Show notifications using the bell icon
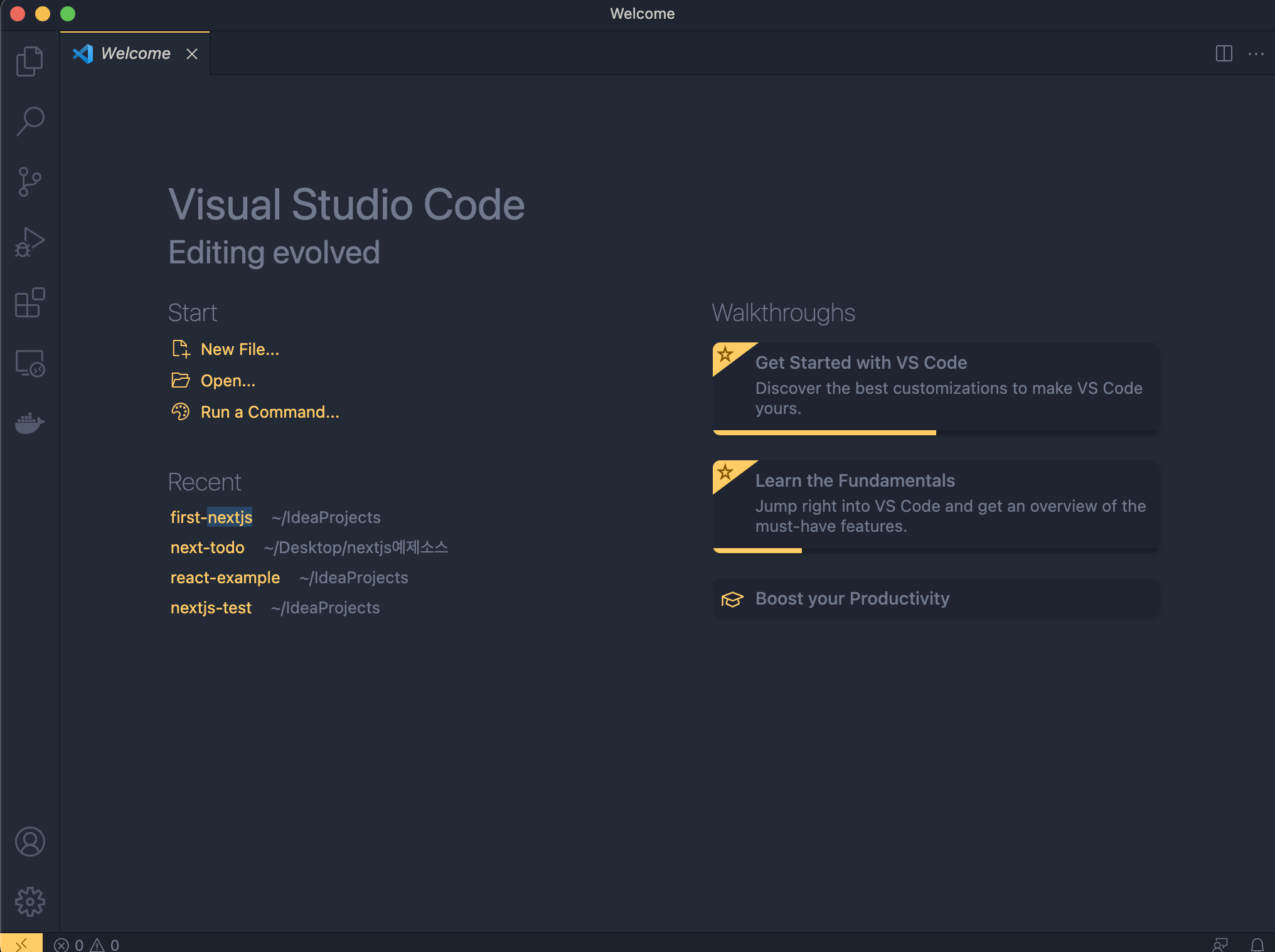Screen dimensions: 1275x952 [1257, 944]
